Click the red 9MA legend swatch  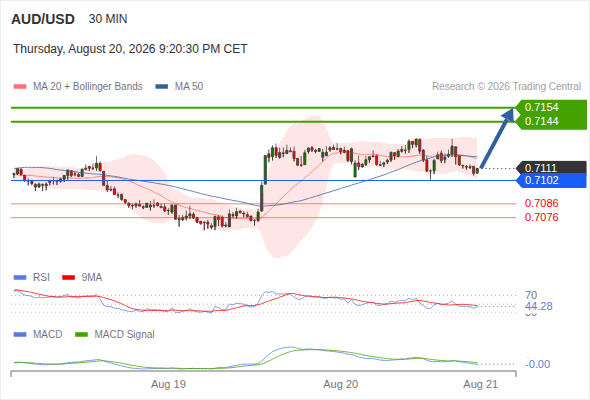pos(68,278)
